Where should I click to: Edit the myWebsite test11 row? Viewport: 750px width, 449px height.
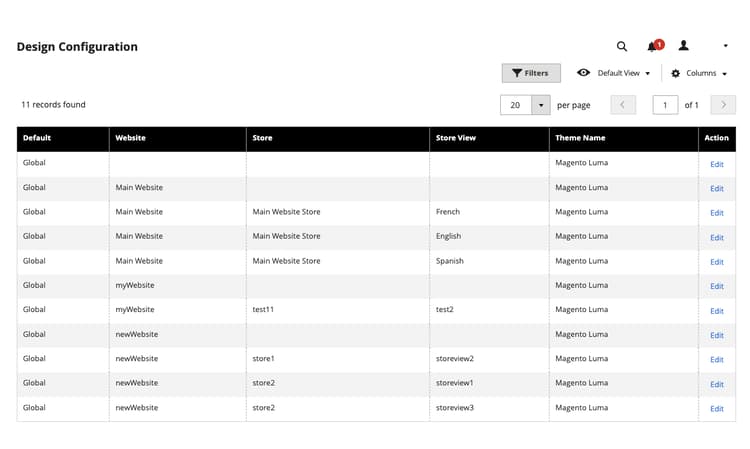coord(717,311)
